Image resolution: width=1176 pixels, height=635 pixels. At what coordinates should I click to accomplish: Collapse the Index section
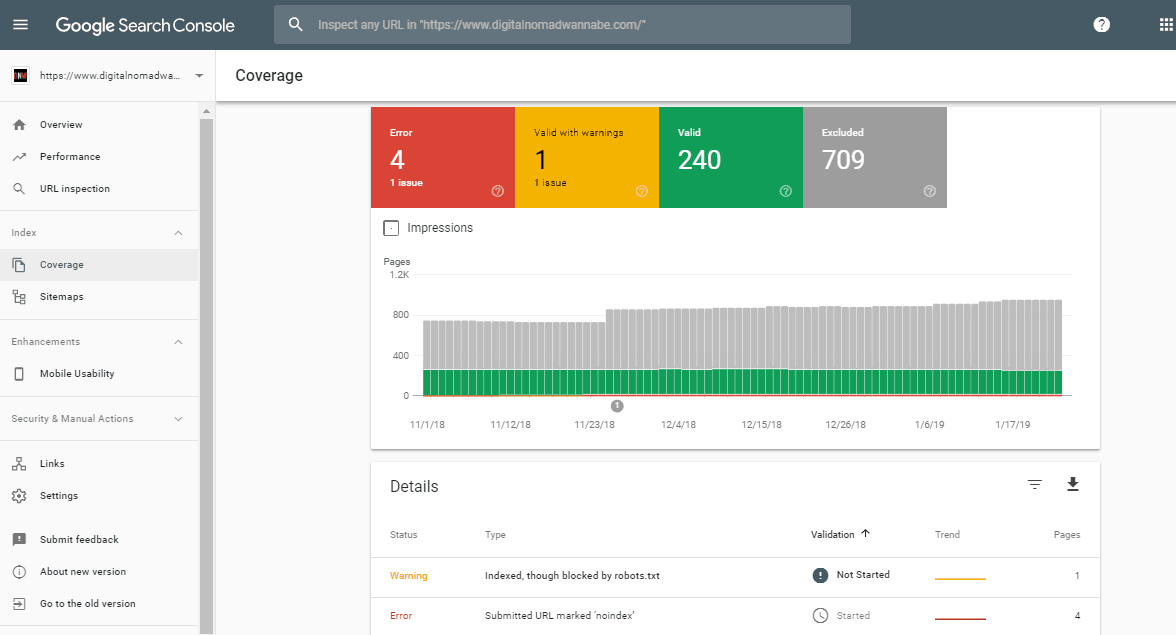click(179, 233)
